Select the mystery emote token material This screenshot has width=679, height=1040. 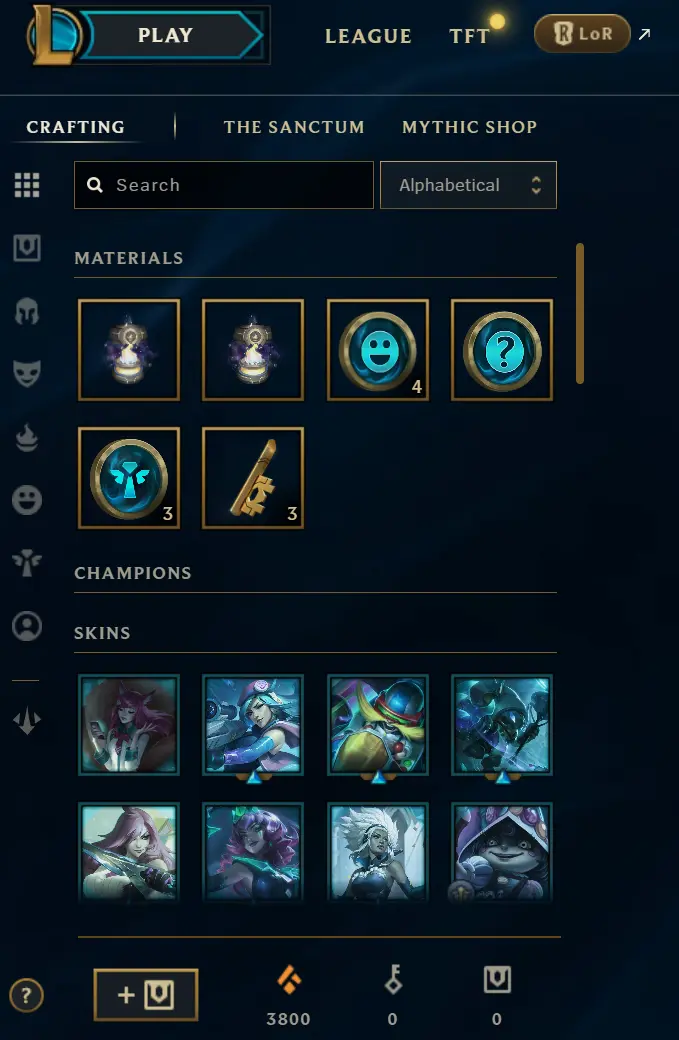tap(502, 350)
